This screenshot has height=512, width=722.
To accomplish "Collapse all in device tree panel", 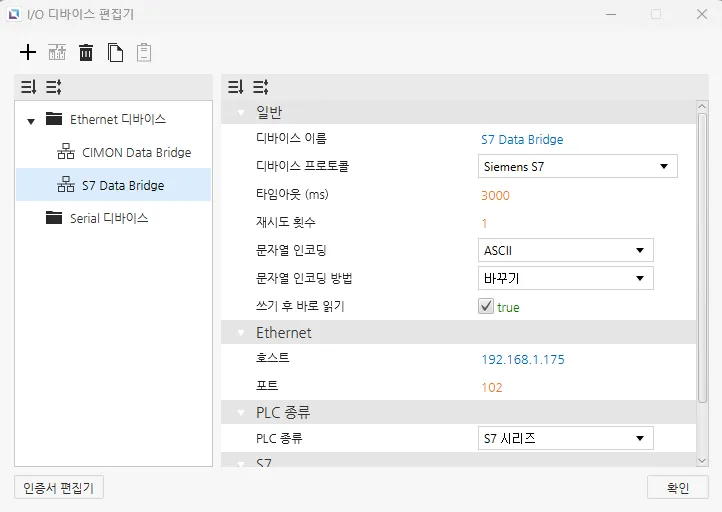I will point(28,87).
